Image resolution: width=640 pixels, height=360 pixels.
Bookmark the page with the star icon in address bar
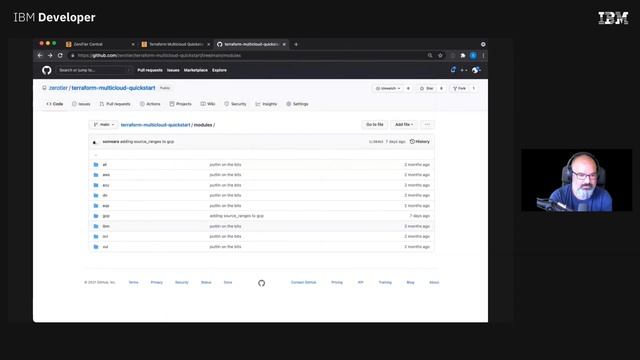click(x=440, y=56)
